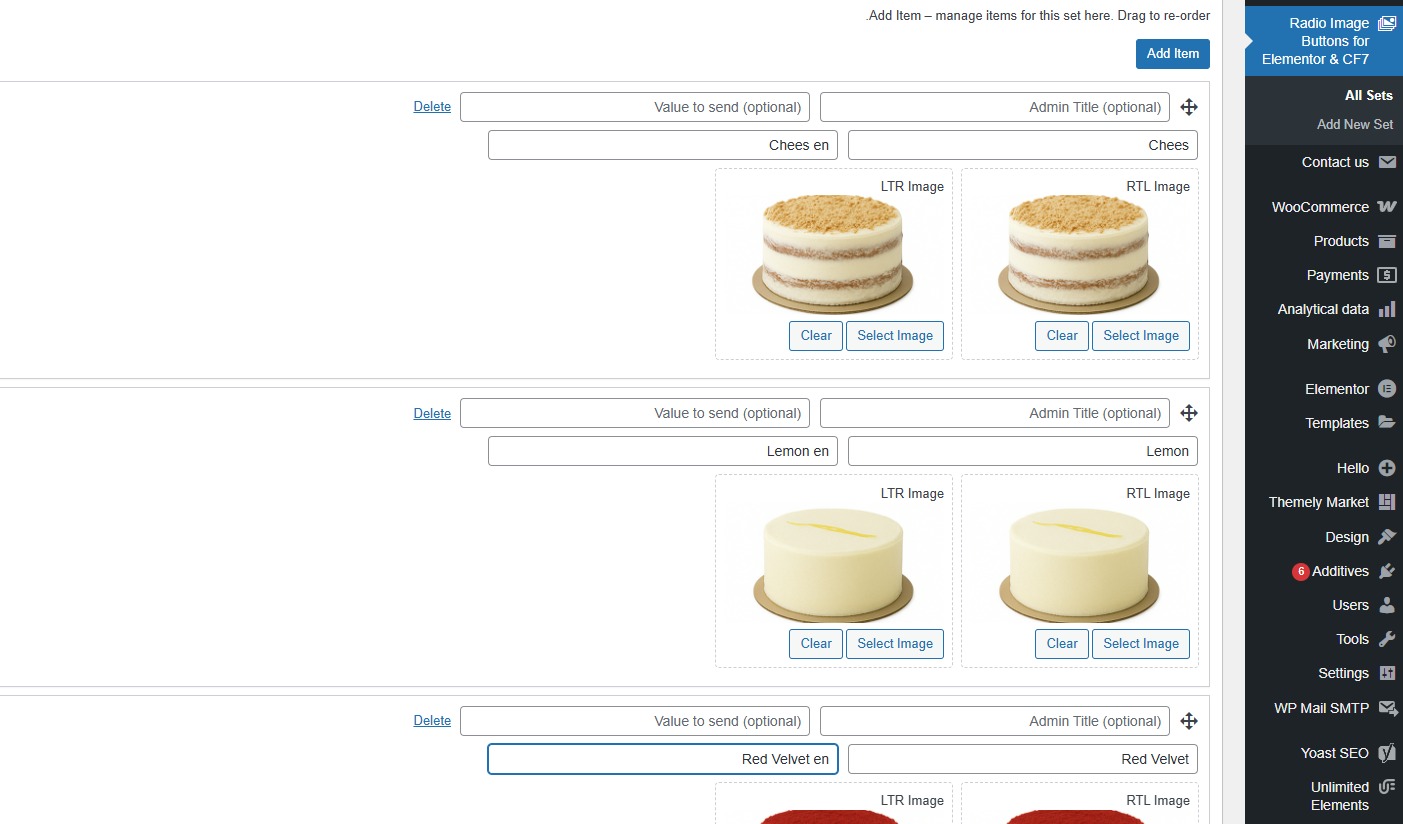The image size is (1403, 824).
Task: Open the Marketing megaphone icon
Action: [x=1387, y=344]
